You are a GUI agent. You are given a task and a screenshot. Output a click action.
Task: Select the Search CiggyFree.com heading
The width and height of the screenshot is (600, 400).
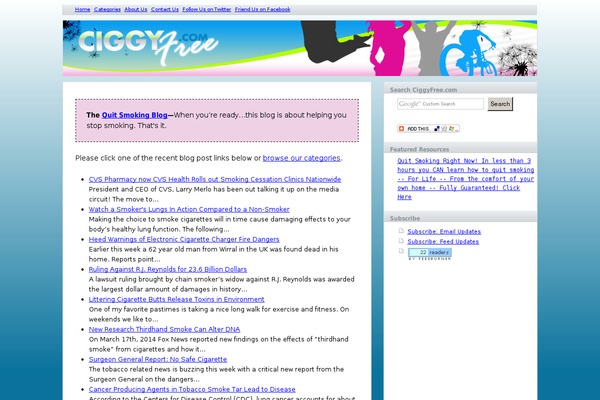click(423, 90)
